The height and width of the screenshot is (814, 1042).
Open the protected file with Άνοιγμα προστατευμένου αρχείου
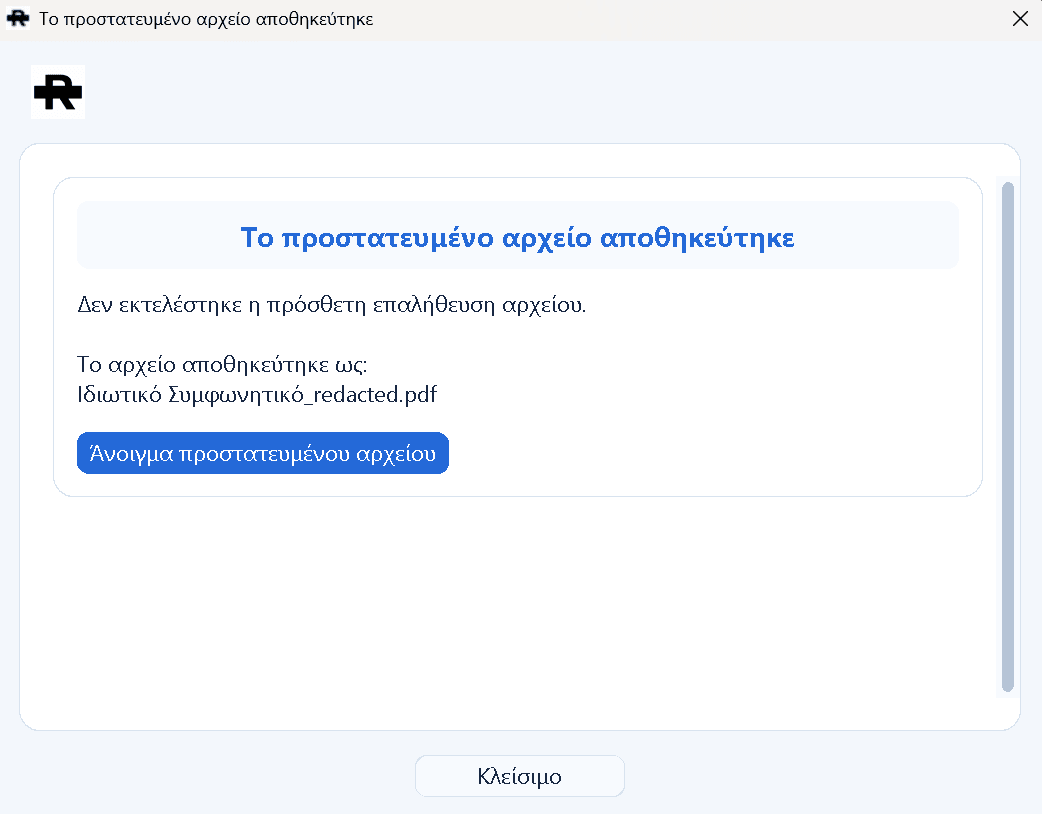click(262, 453)
